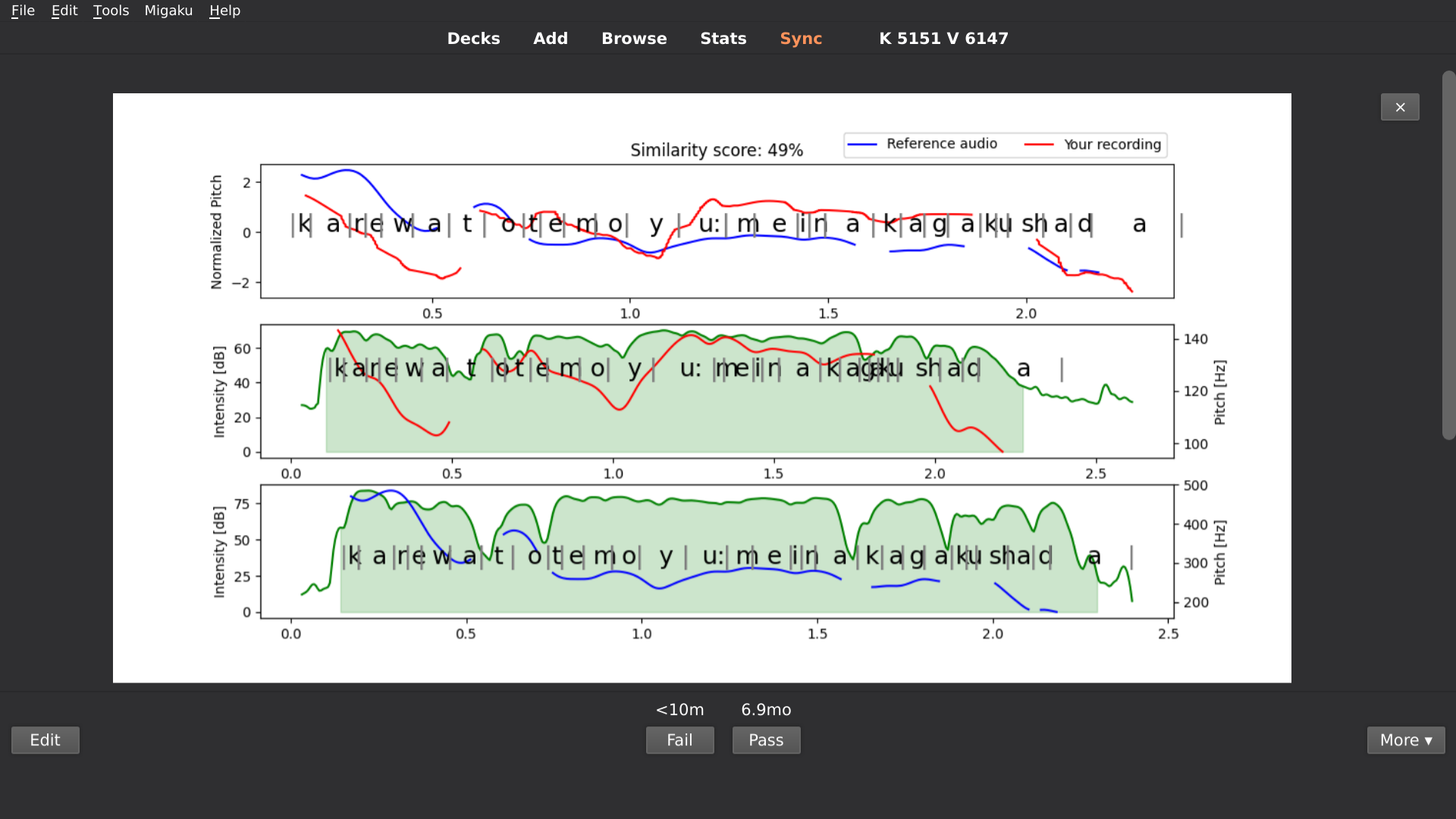1456x819 pixels.
Task: Open the card Browse window
Action: pyautogui.click(x=634, y=39)
